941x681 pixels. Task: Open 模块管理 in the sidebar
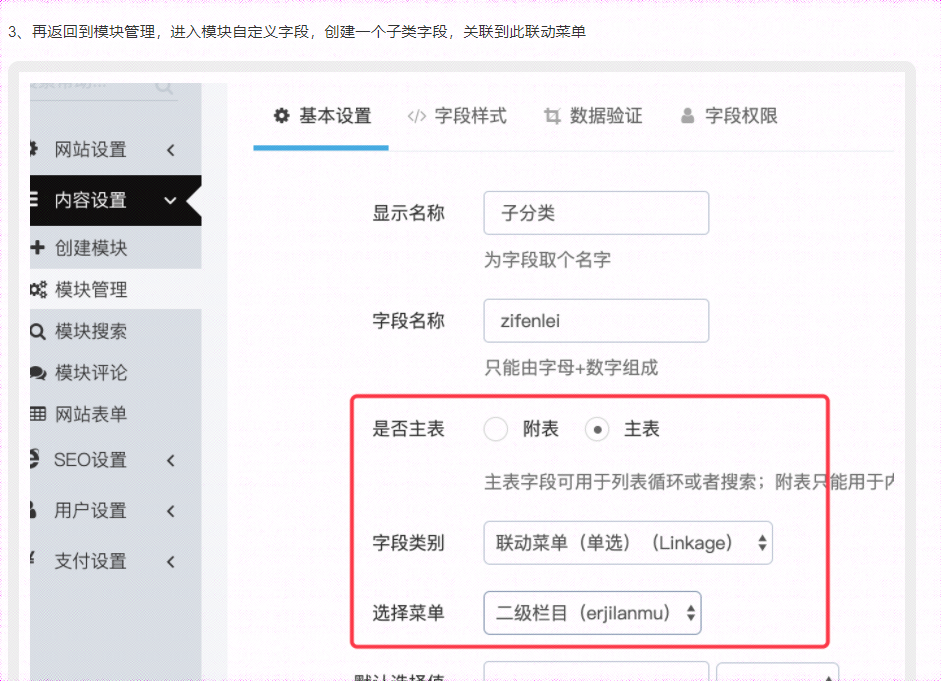(x=115, y=289)
